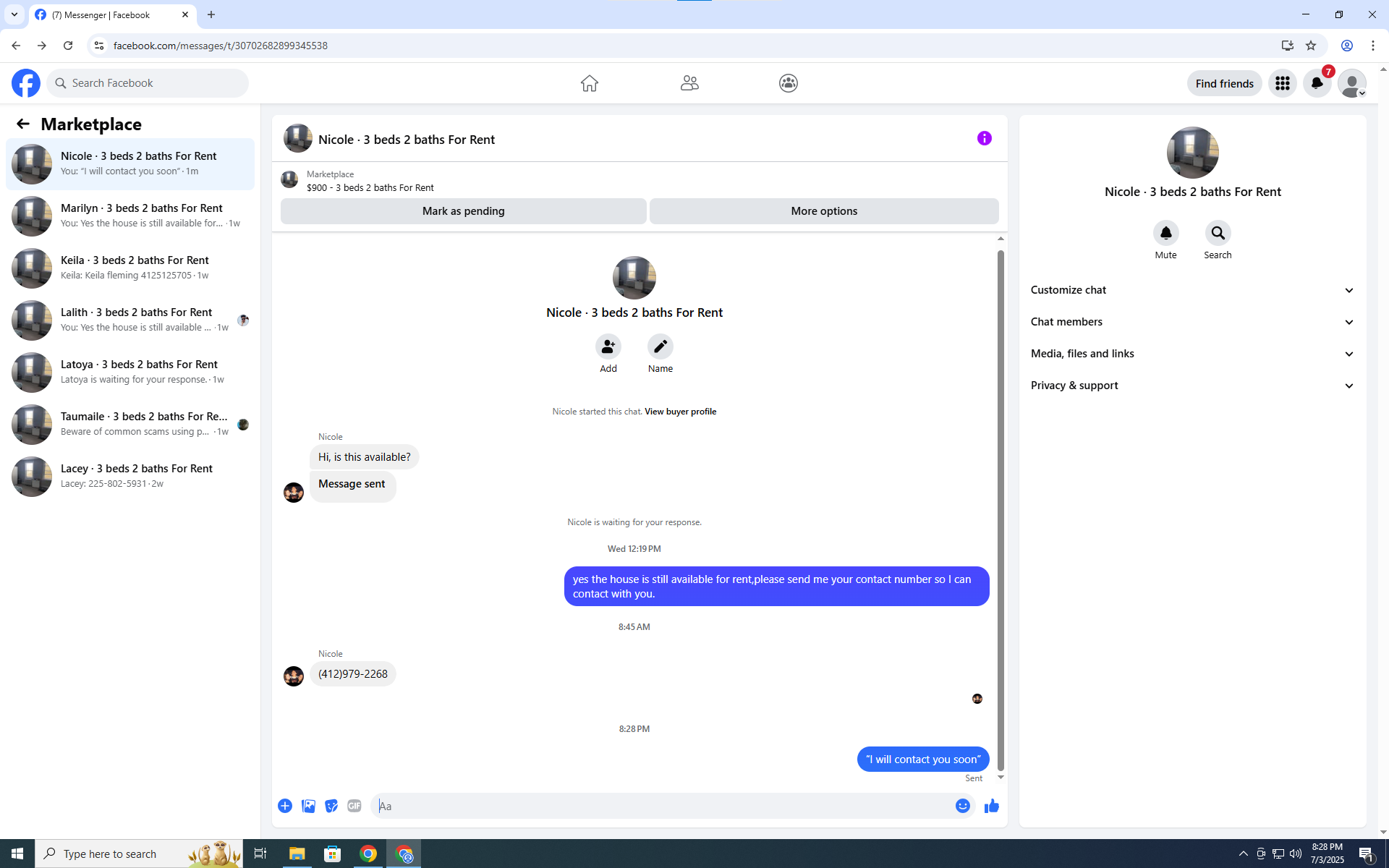
Task: Expand Privacy & support section
Action: coord(1192,386)
